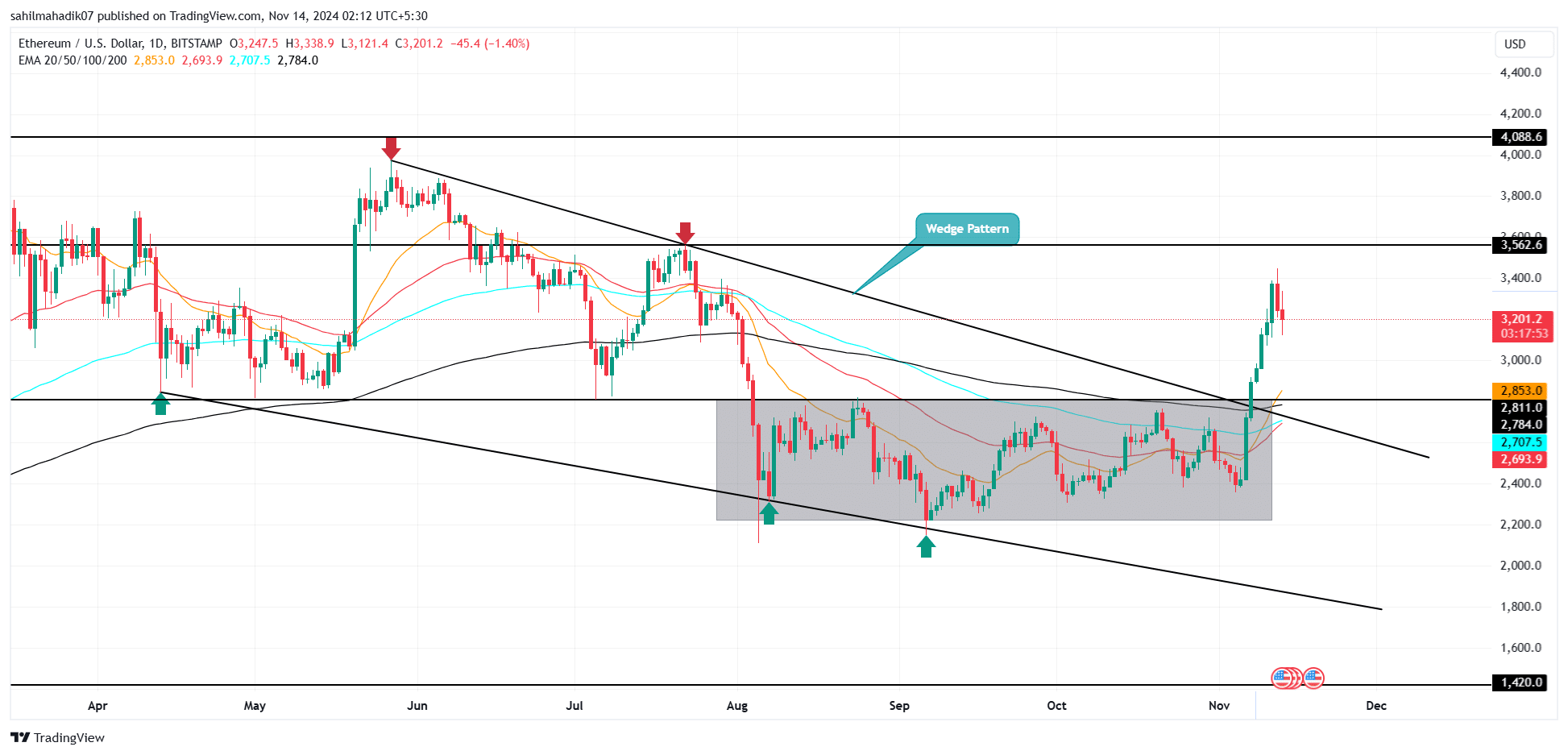Click the green arrow under April low
1568x755 pixels.
161,403
